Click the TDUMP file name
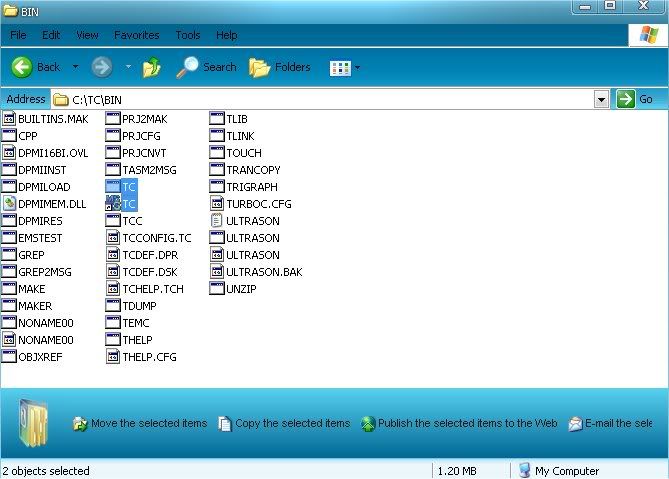Viewport: 669px width, 479px height. coord(139,306)
